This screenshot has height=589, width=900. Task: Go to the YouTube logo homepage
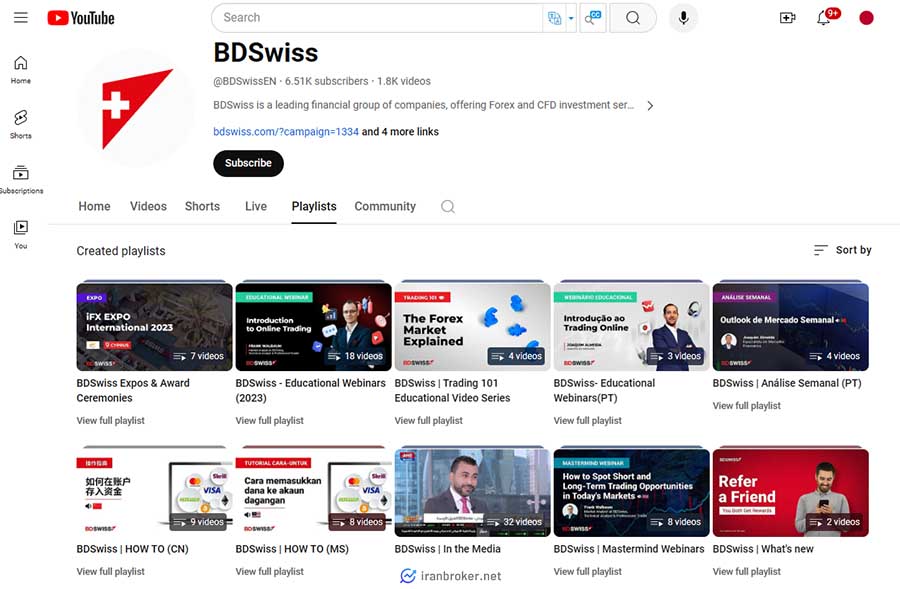81,18
